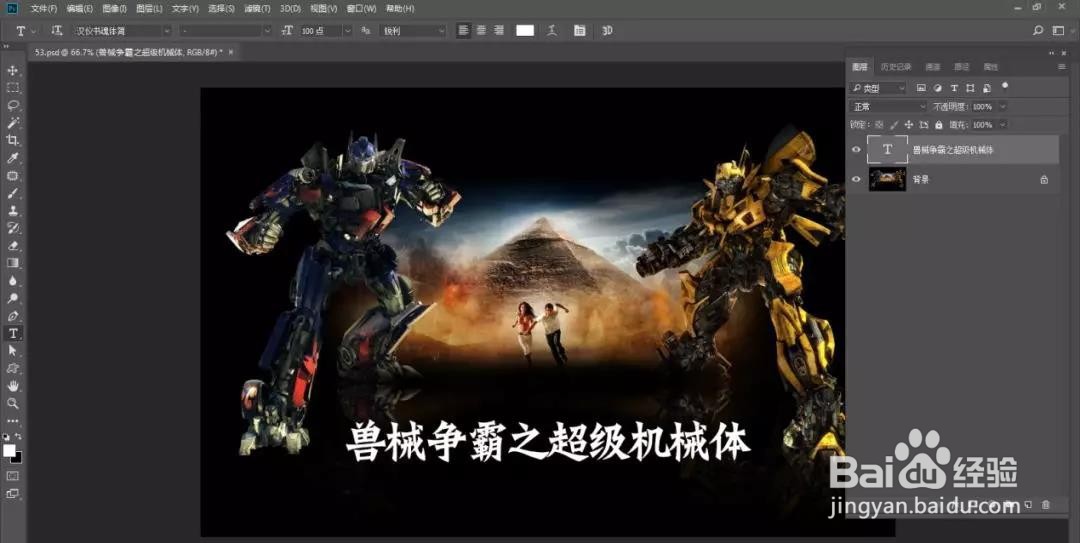
Task: Open the 文件(F) menu
Action: 44,8
